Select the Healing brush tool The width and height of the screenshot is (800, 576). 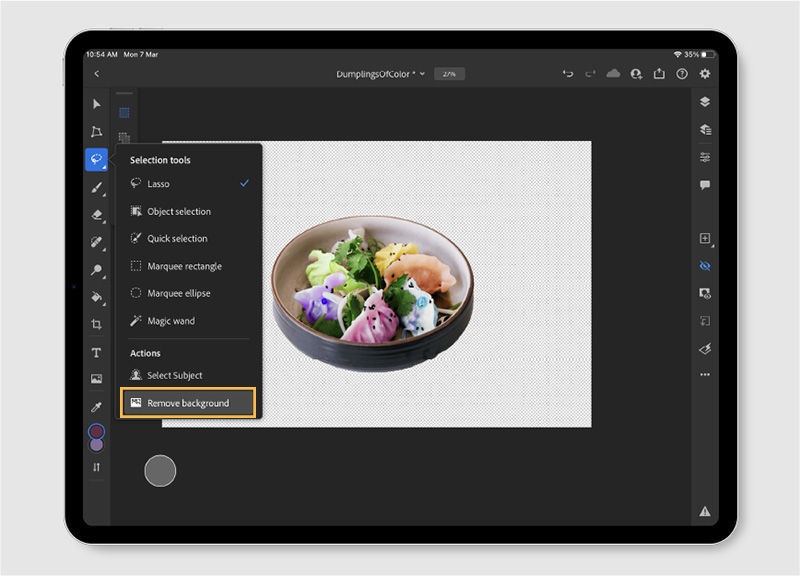point(96,242)
